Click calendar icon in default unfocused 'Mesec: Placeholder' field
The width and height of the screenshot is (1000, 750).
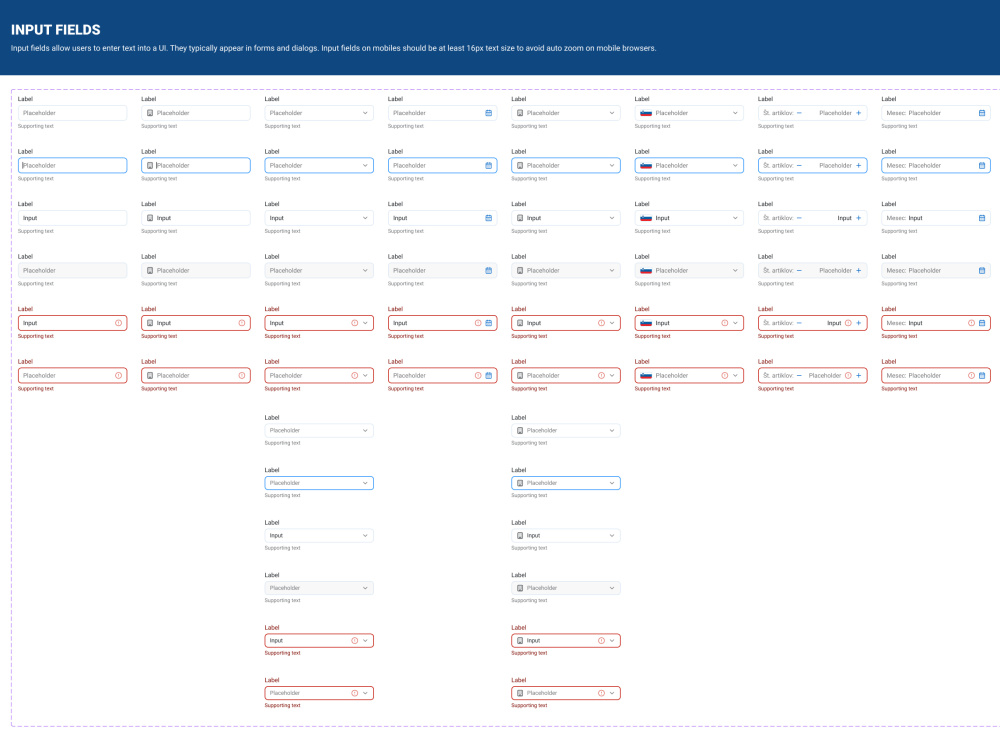click(x=982, y=113)
